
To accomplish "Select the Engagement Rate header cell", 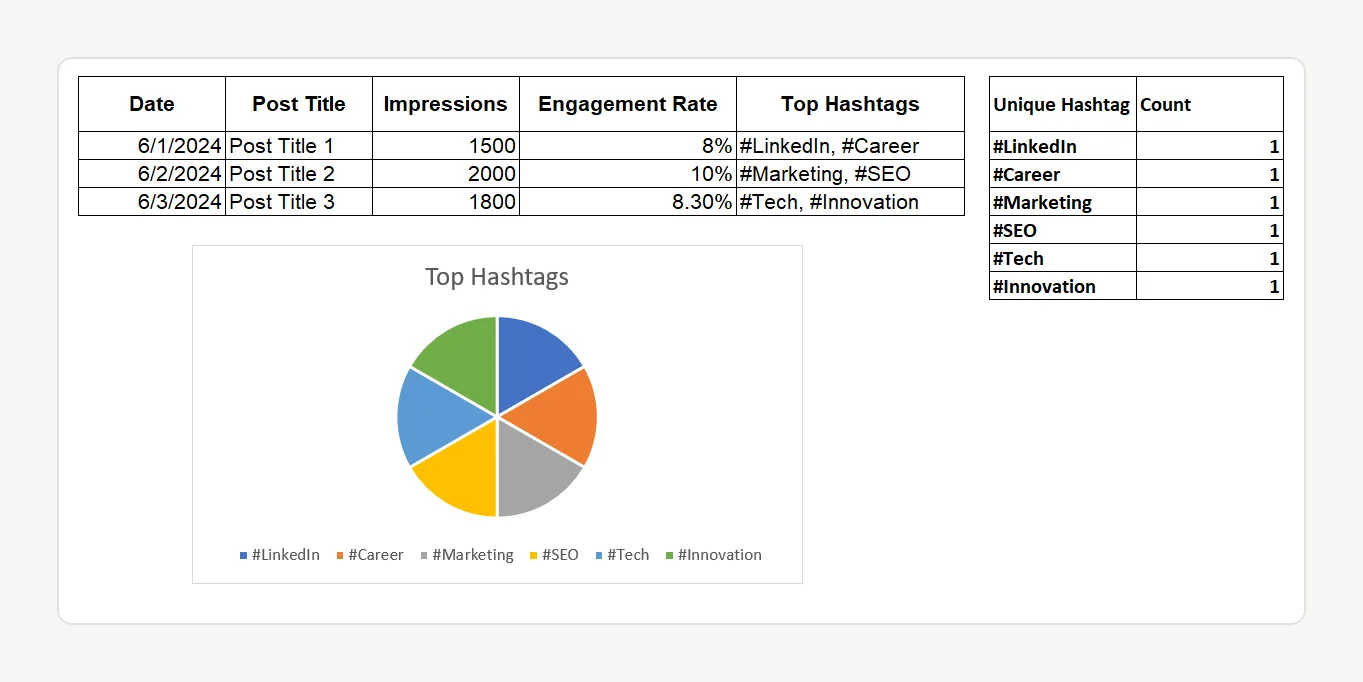I will (x=628, y=104).
